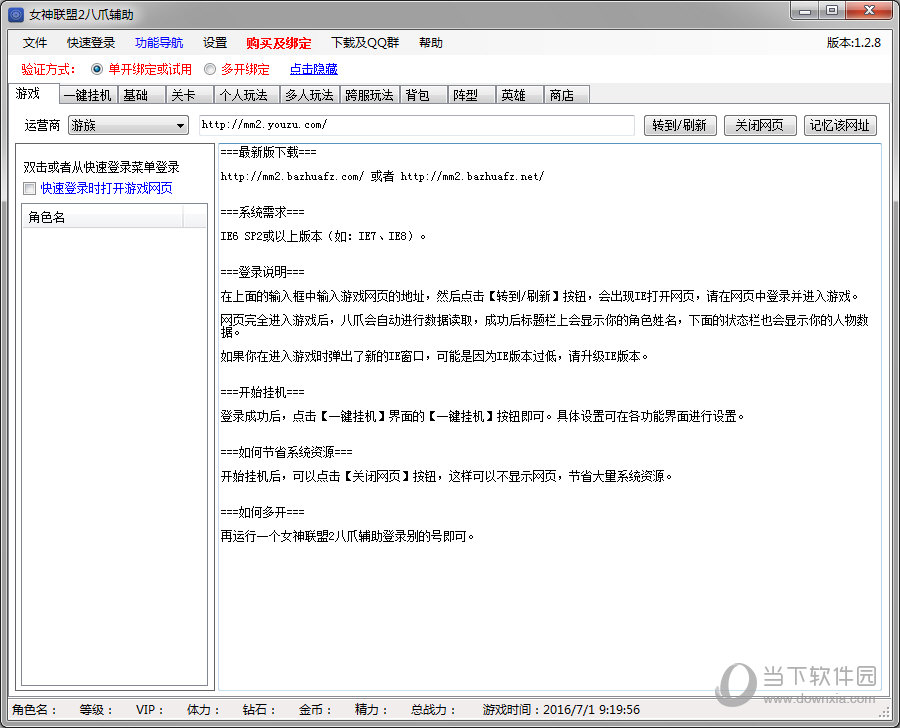Click the 记忆该网址 button

tap(840, 125)
